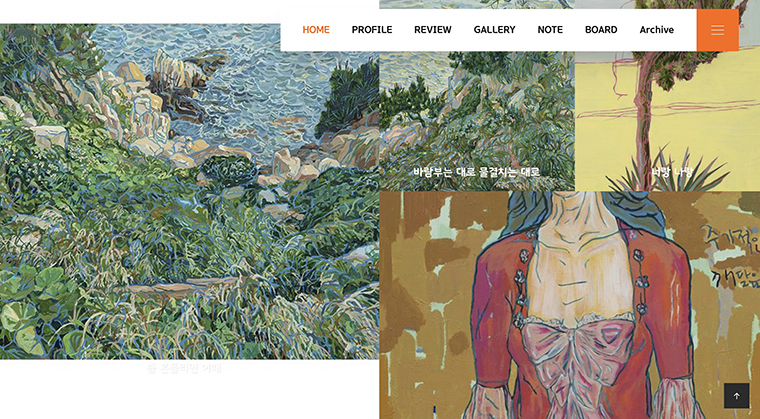The width and height of the screenshot is (760, 419).
Task: Open the coastal grass painting thumbnail
Action: (477, 121)
